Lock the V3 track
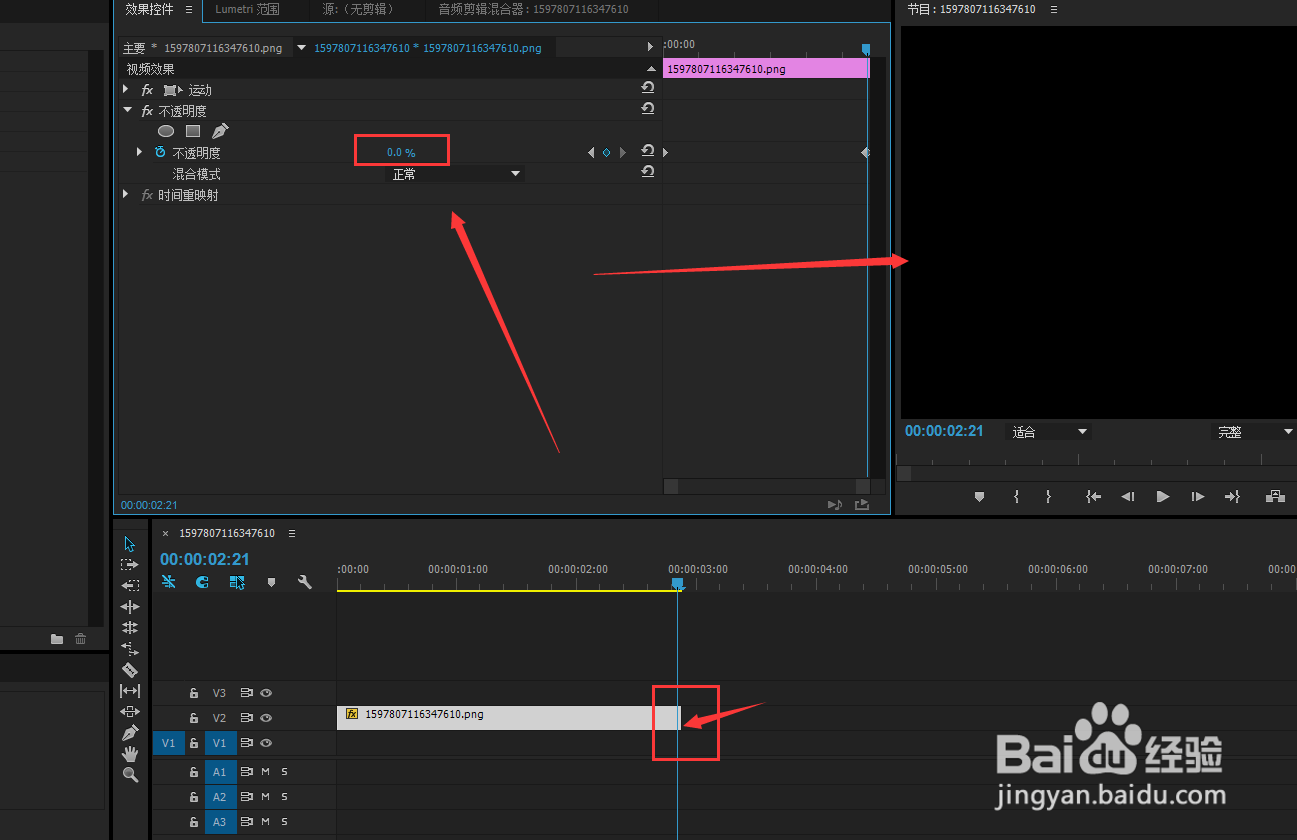This screenshot has width=1297, height=840. [194, 693]
